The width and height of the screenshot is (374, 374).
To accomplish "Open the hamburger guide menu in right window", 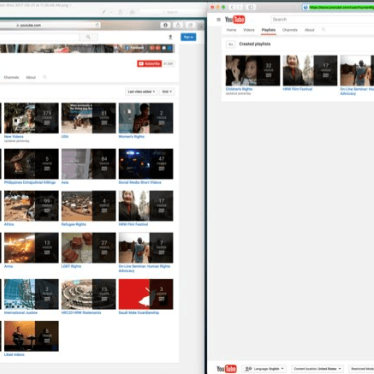I will pyautogui.click(x=219, y=20).
